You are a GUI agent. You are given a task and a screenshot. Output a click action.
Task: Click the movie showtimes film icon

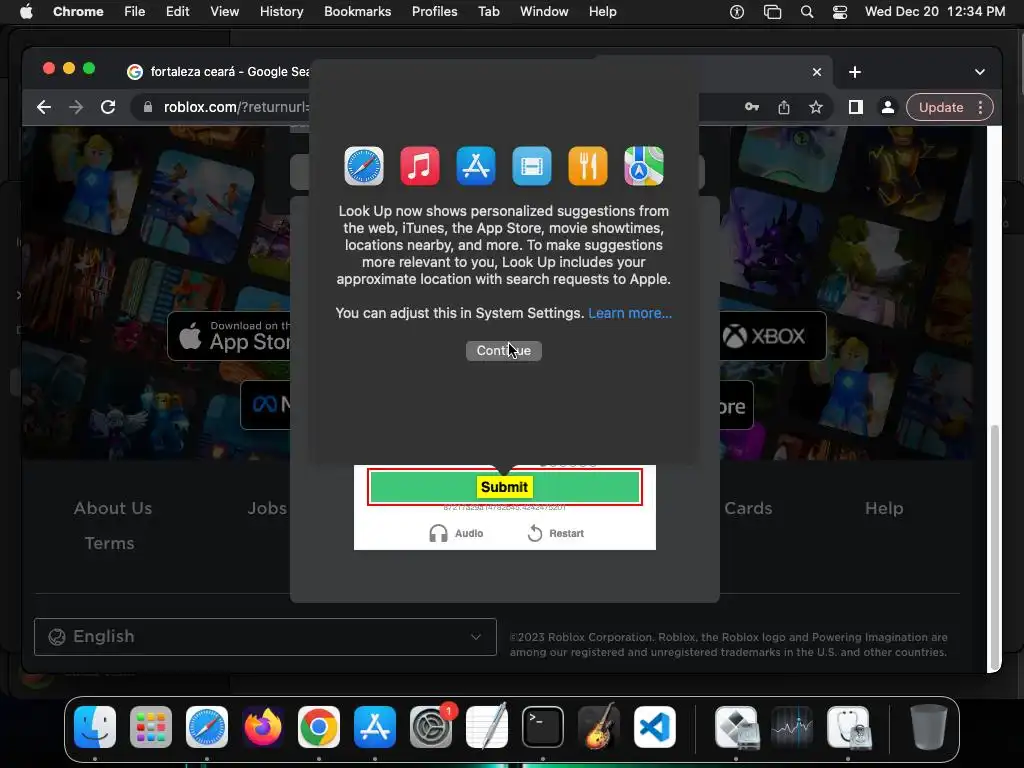(532, 166)
